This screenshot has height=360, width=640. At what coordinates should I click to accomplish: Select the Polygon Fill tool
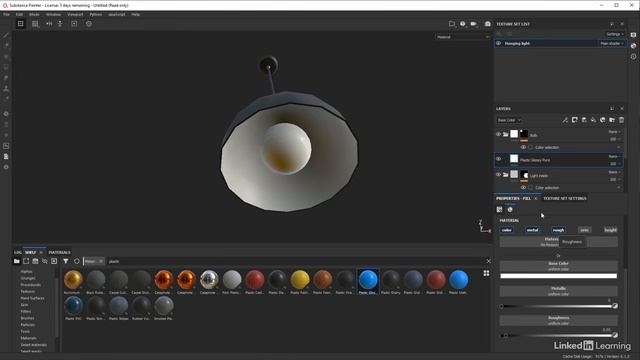point(6,67)
